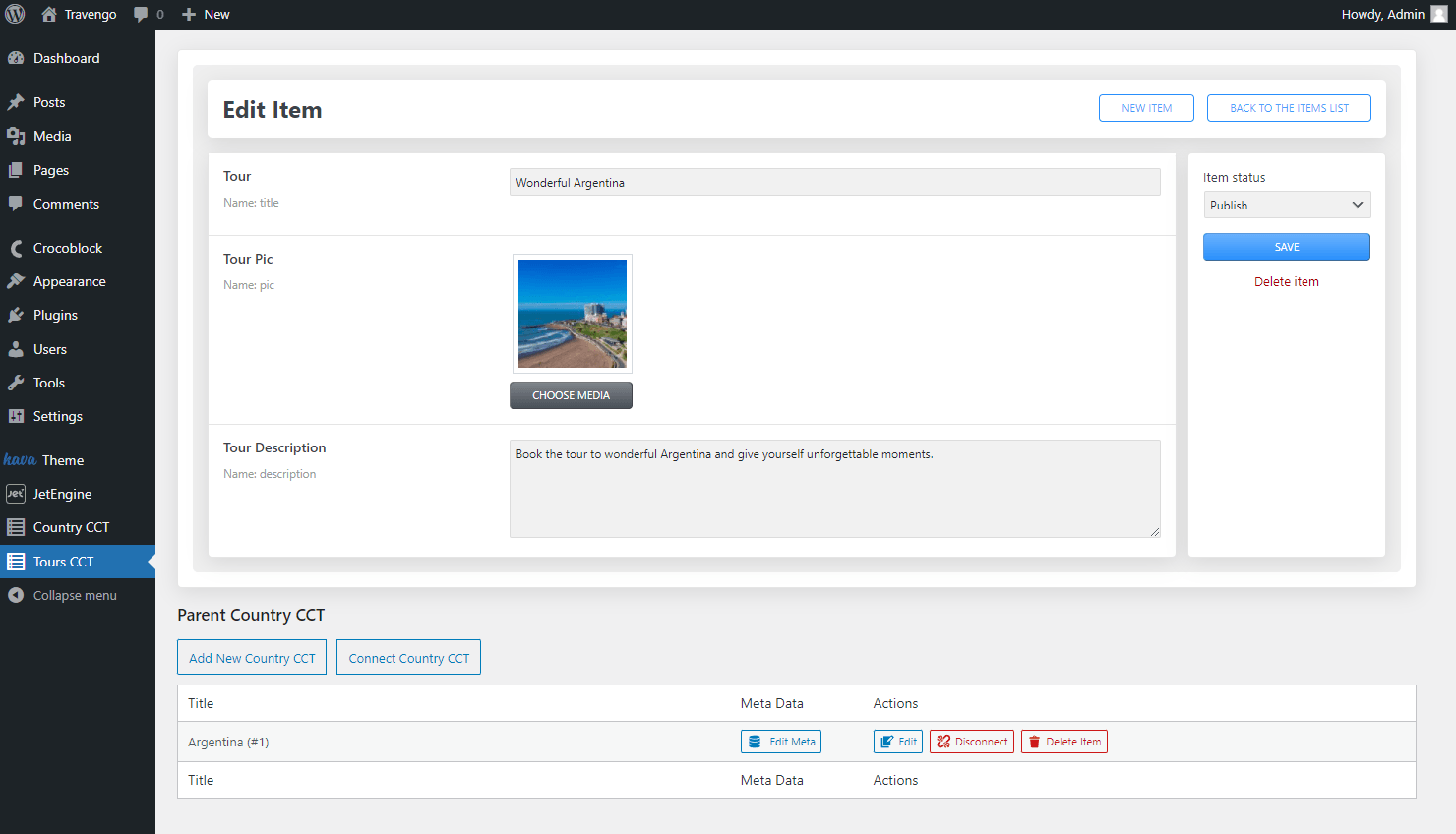Click the WordPress logo icon
The image size is (1456, 834).
click(15, 14)
